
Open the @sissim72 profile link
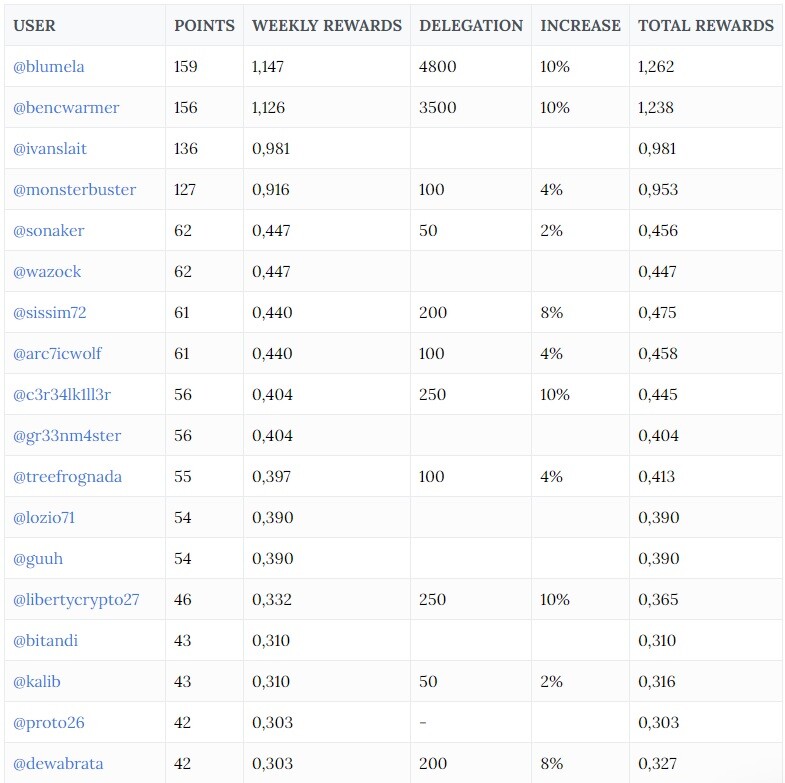click(50, 313)
